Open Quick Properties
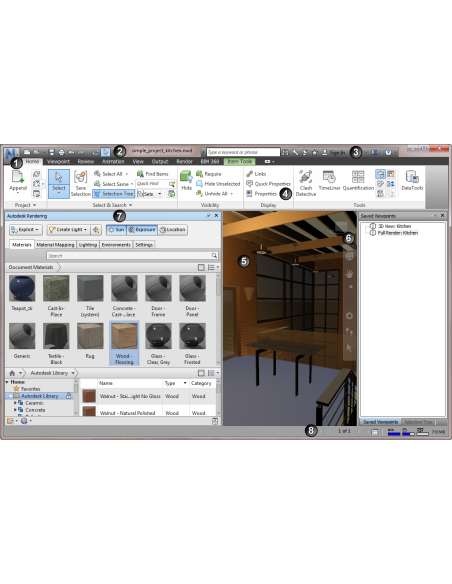Screen dimensions: 452x584 [268, 184]
